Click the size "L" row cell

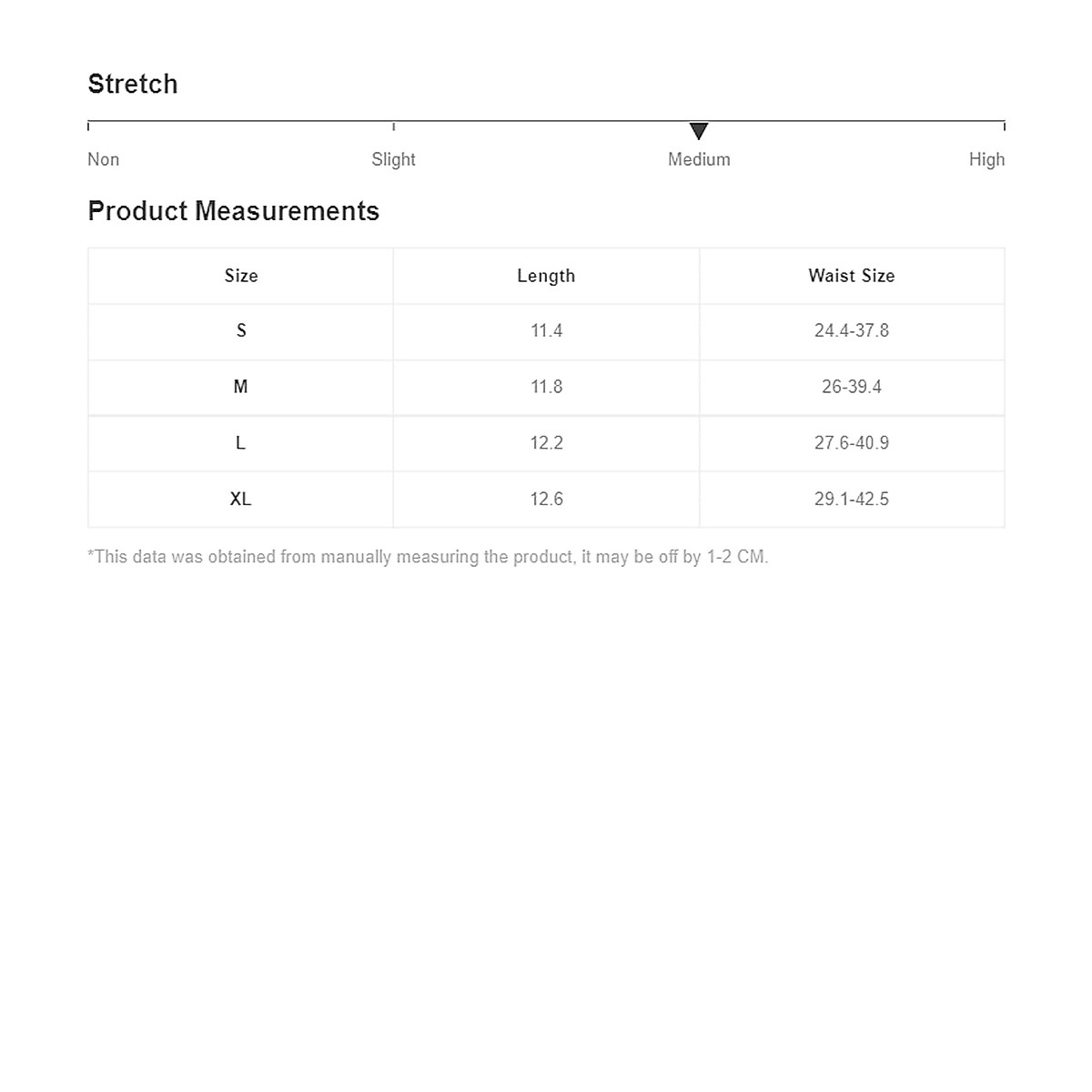point(241,443)
